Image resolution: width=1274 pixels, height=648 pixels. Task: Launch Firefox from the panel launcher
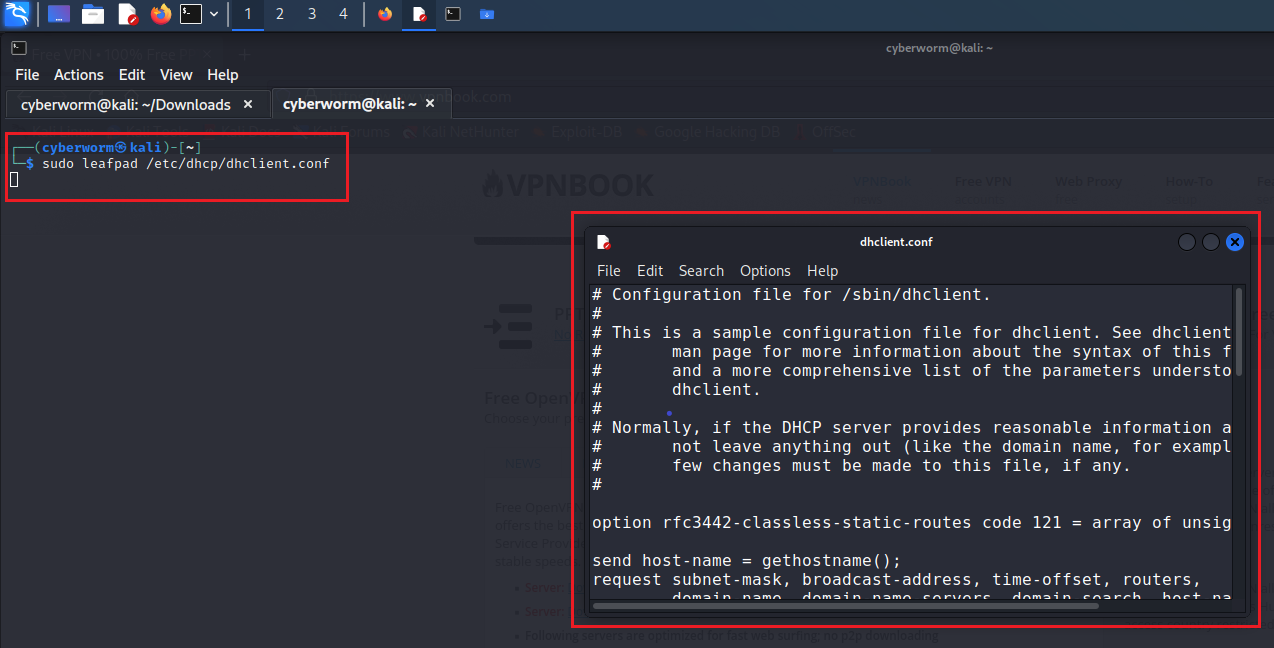[160, 14]
